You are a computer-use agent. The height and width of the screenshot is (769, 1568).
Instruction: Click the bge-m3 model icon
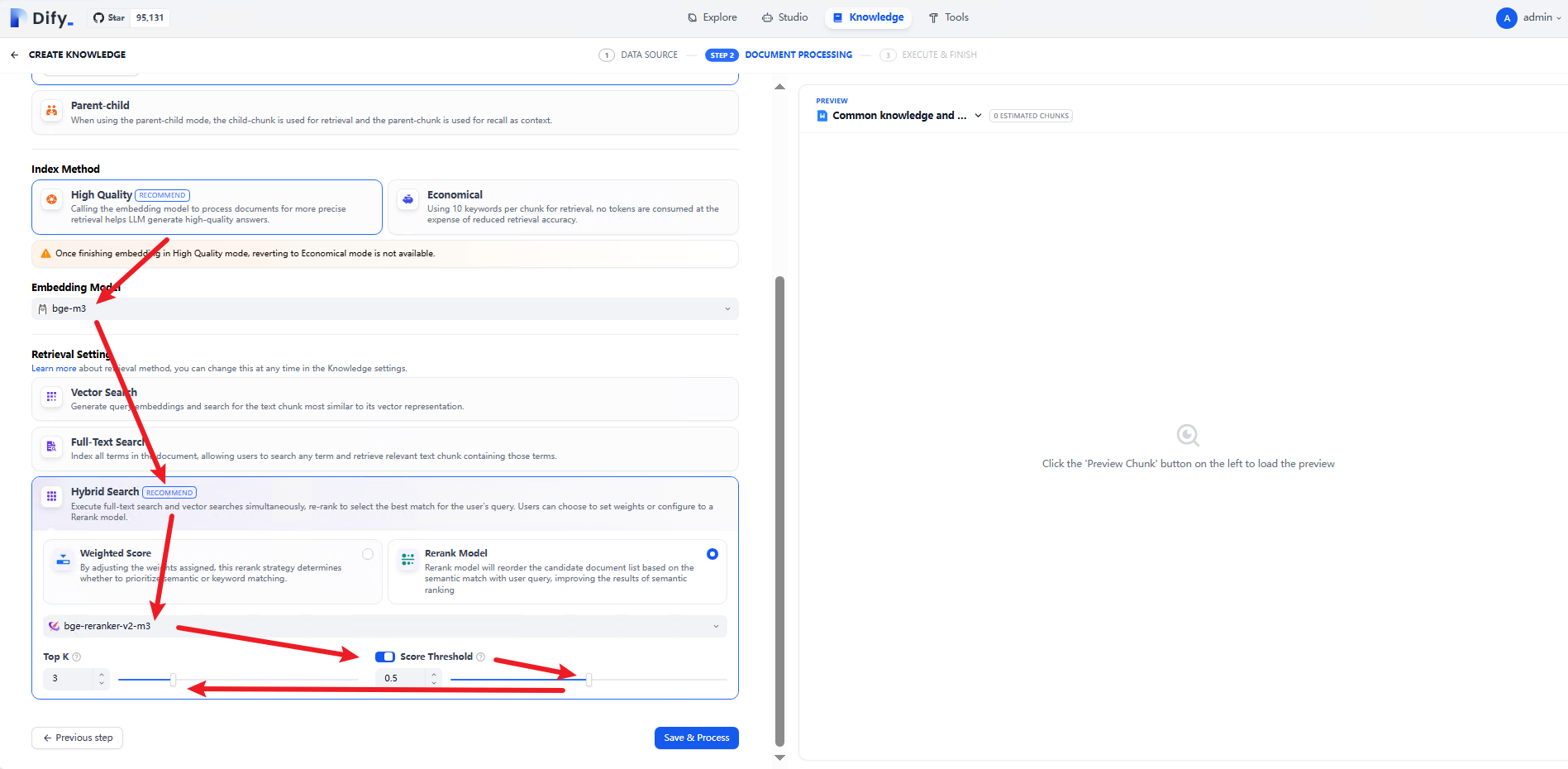(43, 308)
